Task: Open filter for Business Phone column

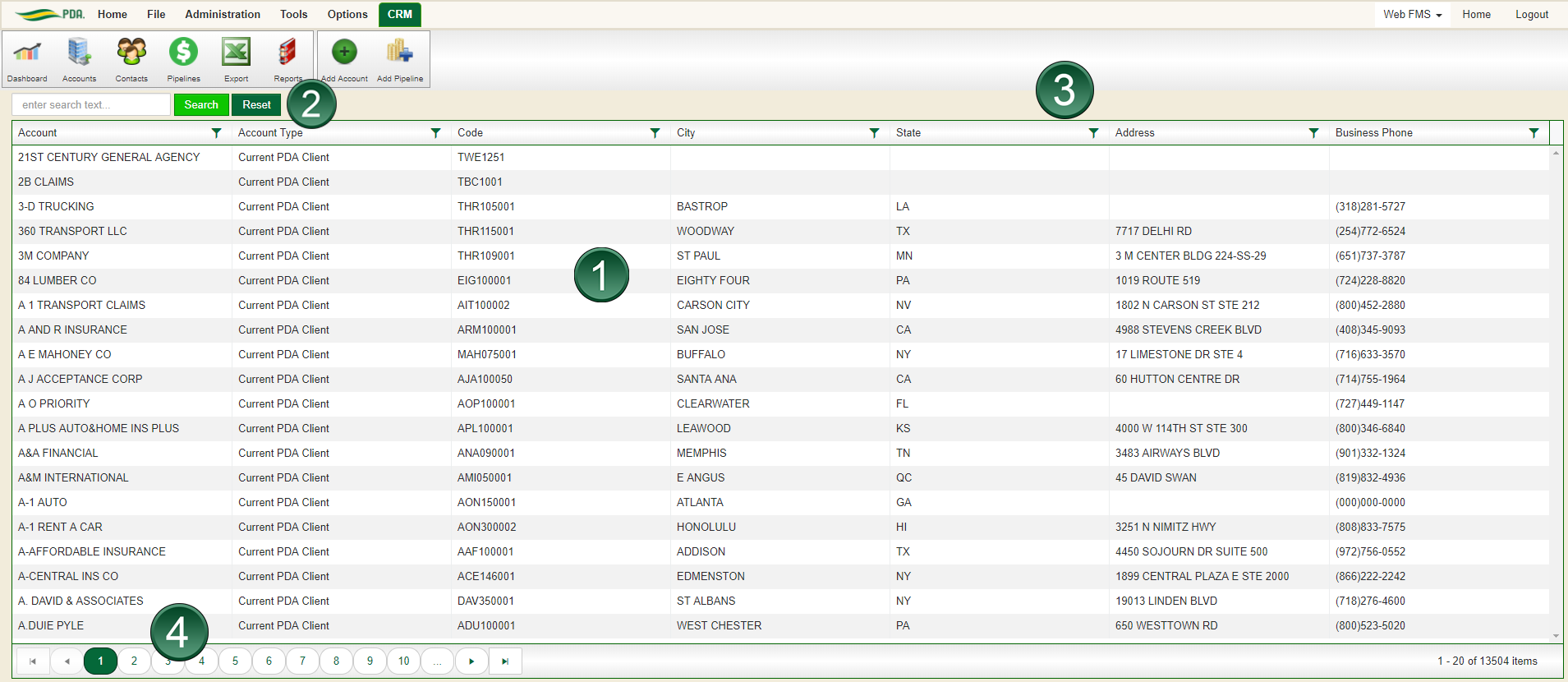Action: pos(1534,133)
